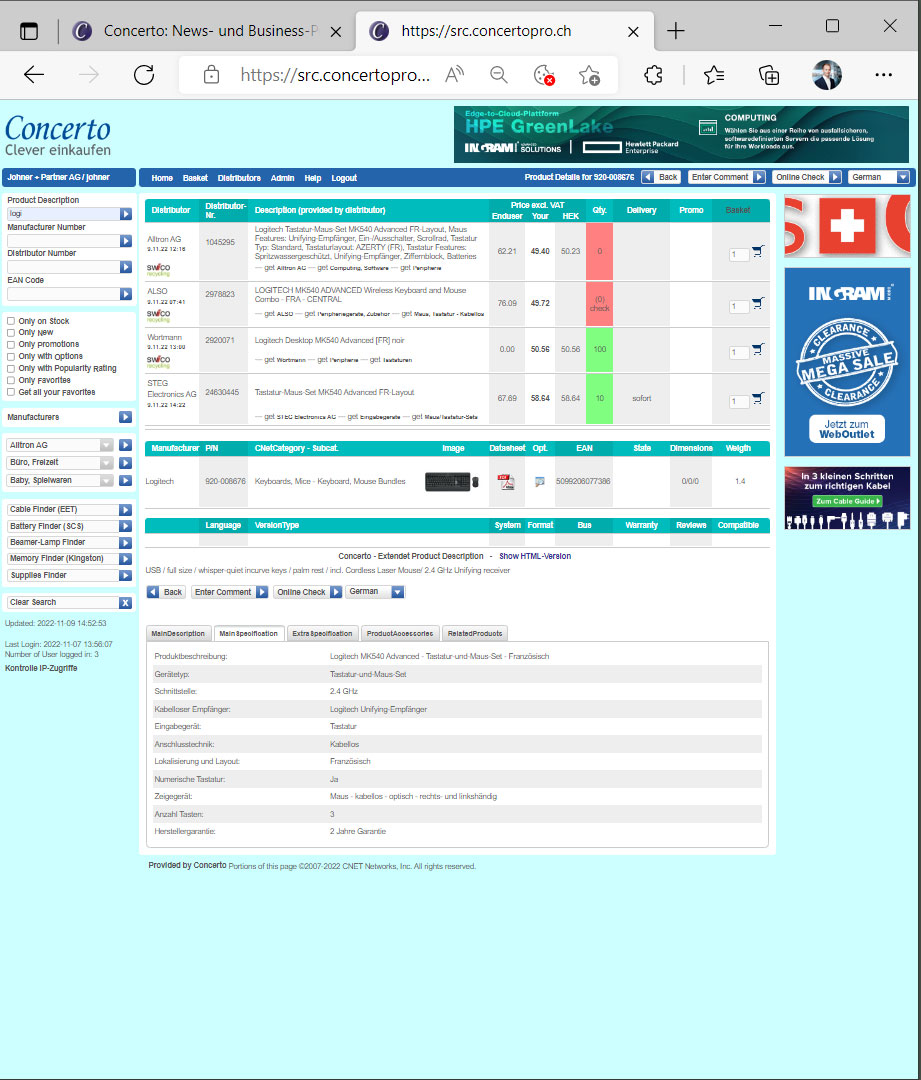
Task: Click Jetzt zum WebOutlet banner button
Action: tap(847, 430)
